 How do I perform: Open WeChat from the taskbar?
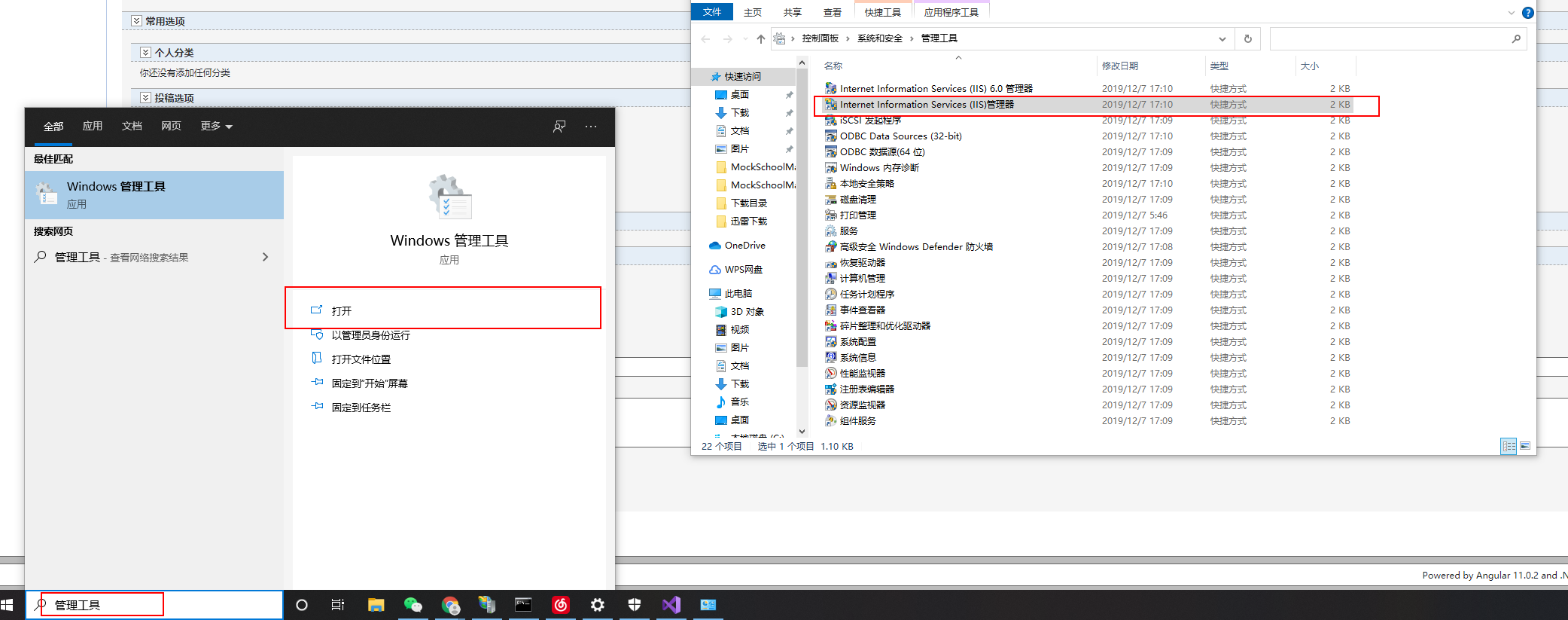coord(413,605)
